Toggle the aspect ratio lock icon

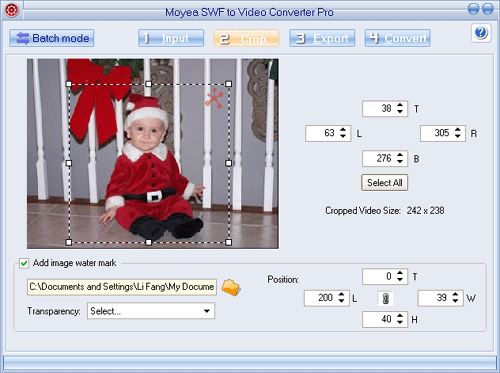coord(386,298)
